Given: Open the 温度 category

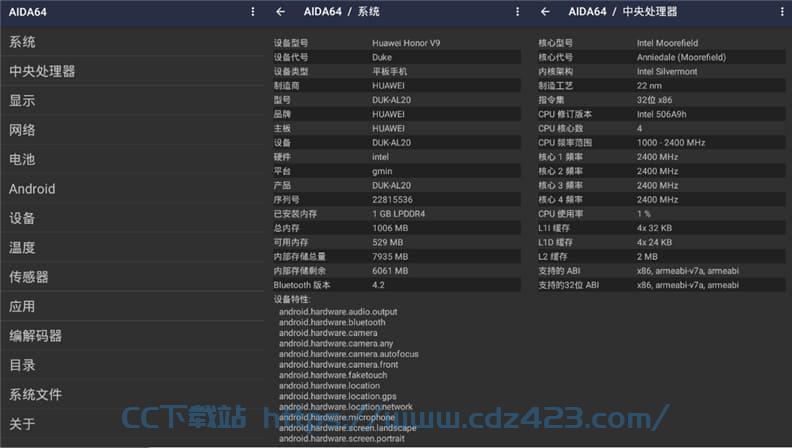Looking at the screenshot, I should coord(132,247).
